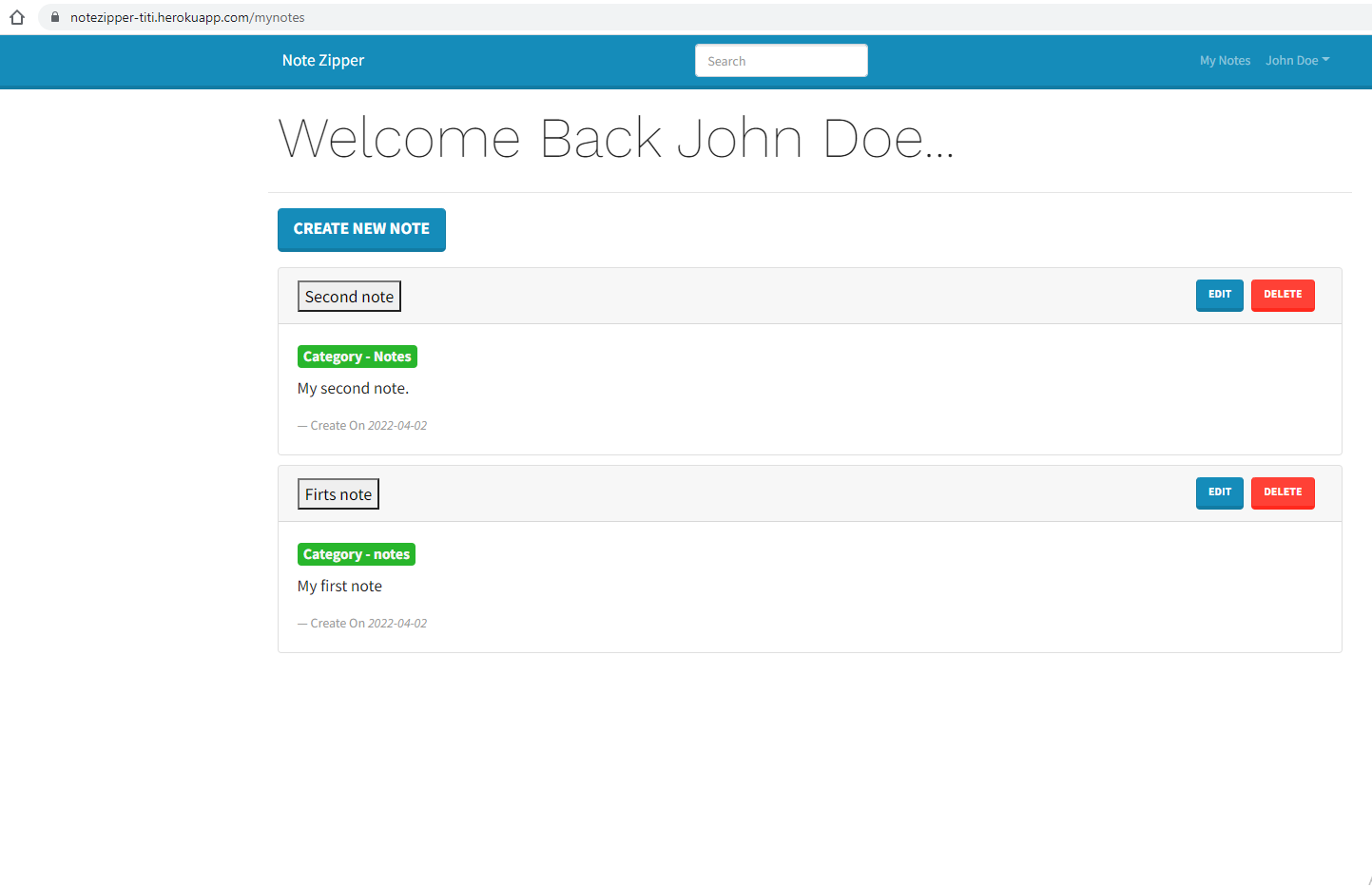Expand the Second note accordion header
The width and height of the screenshot is (1372, 887).
click(348, 296)
